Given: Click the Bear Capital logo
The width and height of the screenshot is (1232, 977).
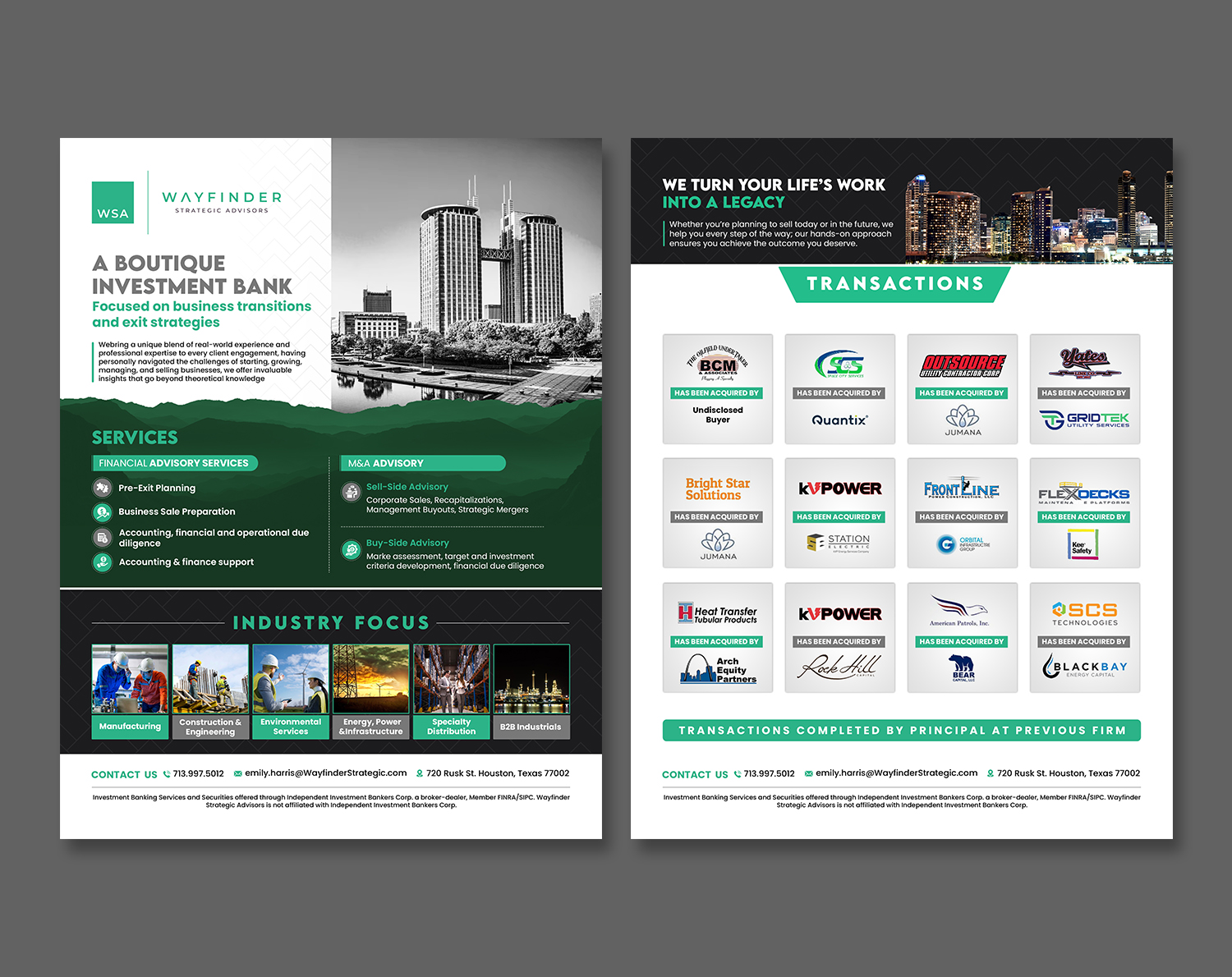Looking at the screenshot, I should (963, 668).
